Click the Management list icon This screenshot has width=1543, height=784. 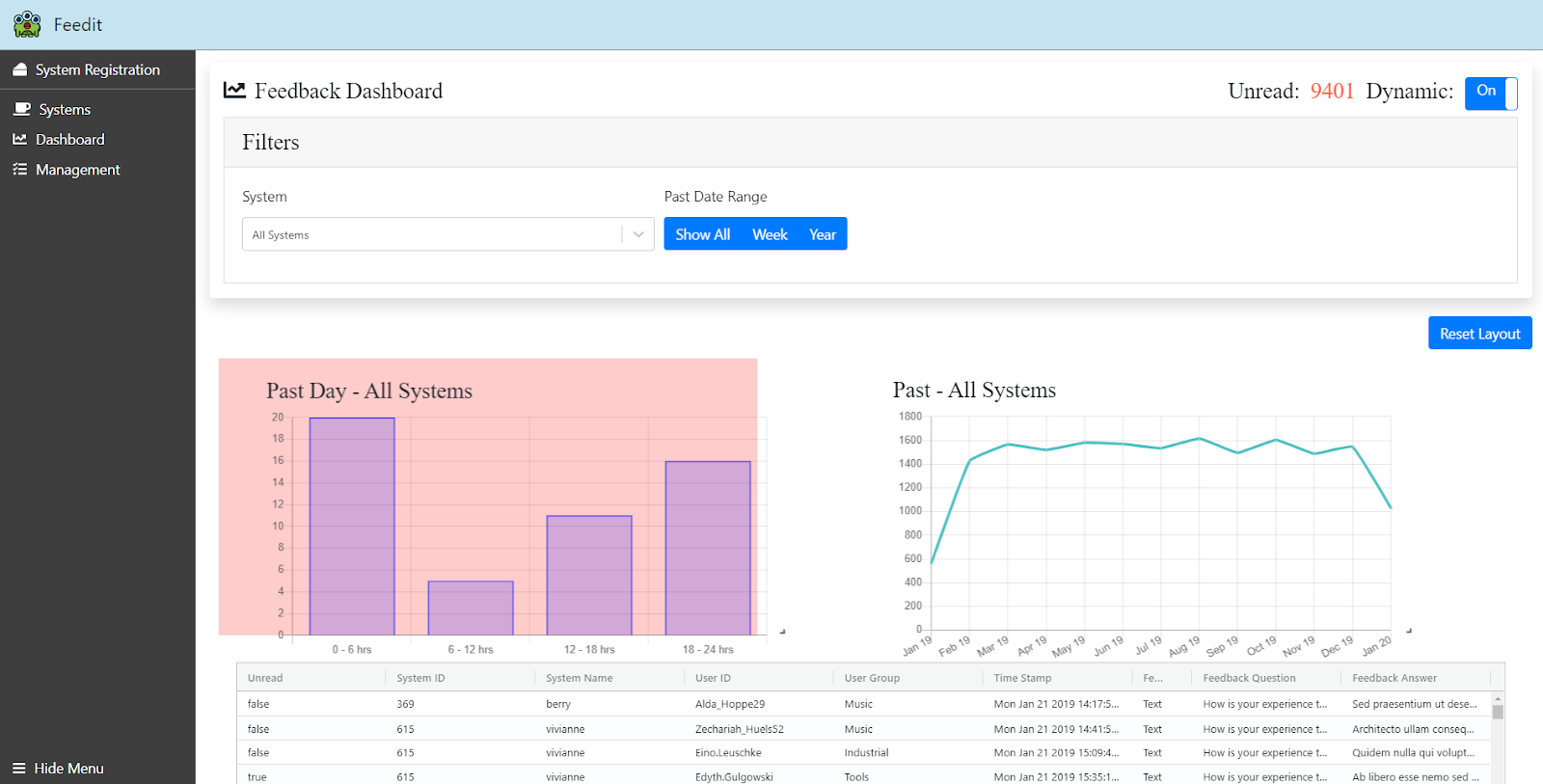click(x=19, y=169)
